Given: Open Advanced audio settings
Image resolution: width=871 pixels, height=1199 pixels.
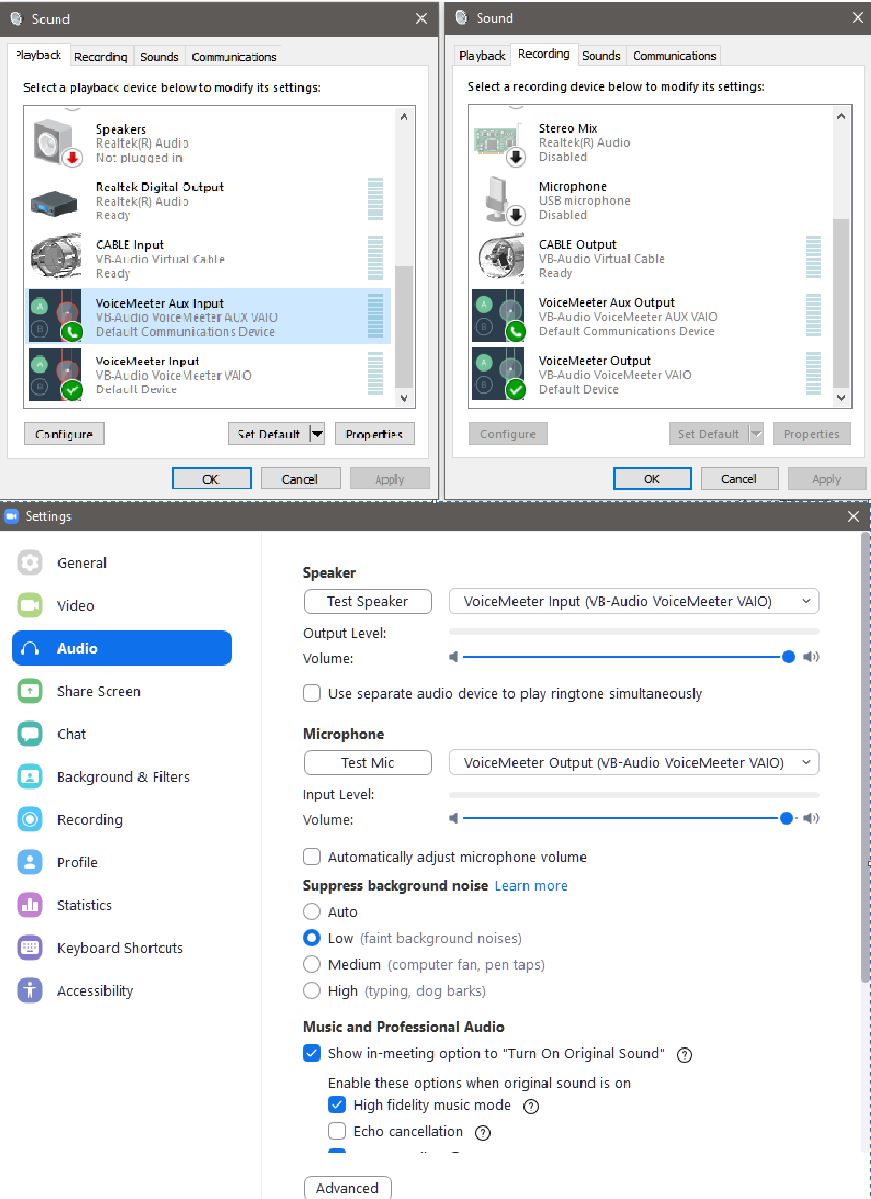Looking at the screenshot, I should pos(347,1188).
